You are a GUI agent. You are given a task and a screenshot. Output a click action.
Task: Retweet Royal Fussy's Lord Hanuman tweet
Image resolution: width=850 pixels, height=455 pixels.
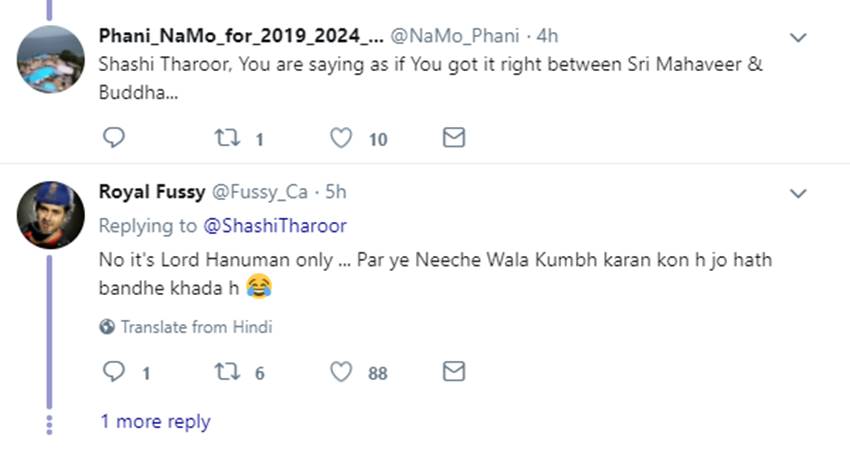[x=228, y=372]
